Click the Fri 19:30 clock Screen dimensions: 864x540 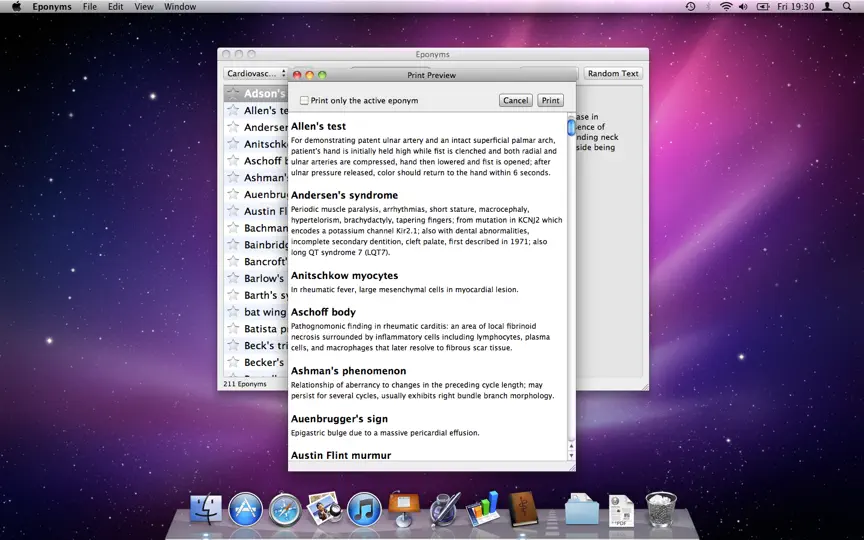(795, 7)
